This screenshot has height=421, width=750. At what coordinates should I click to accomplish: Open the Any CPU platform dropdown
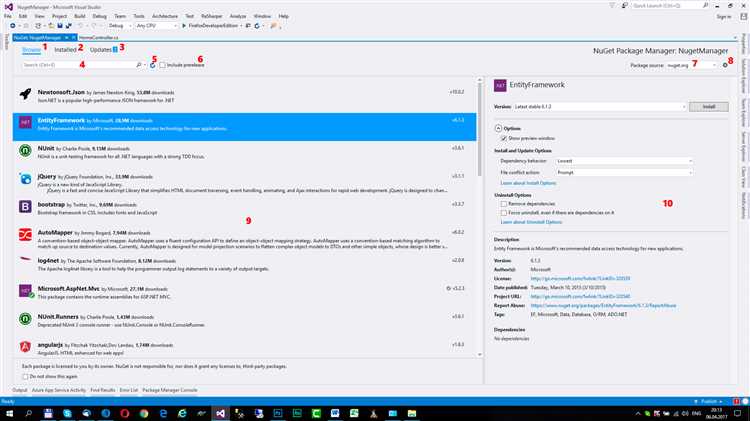pos(156,25)
